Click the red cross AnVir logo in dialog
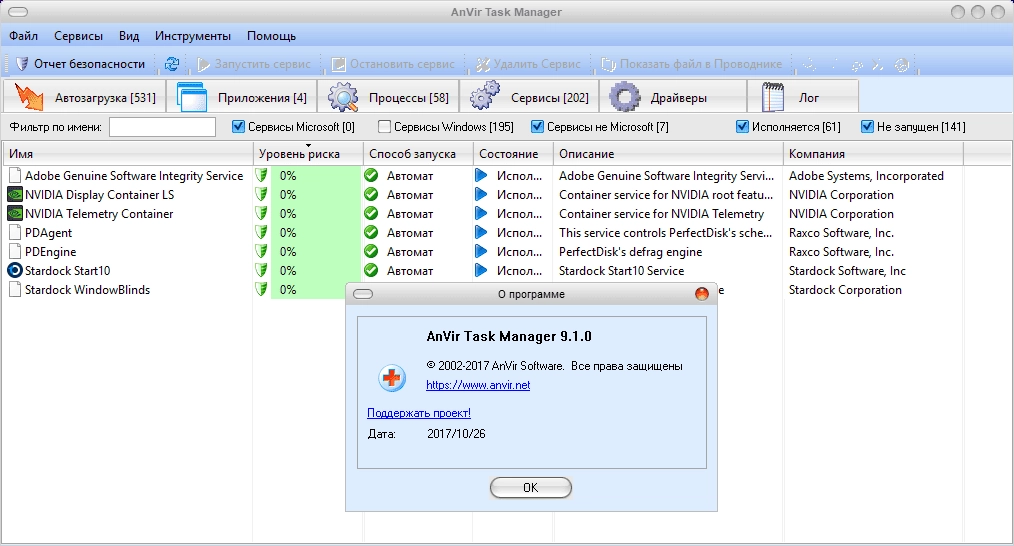This screenshot has width=1014, height=546. click(392, 378)
